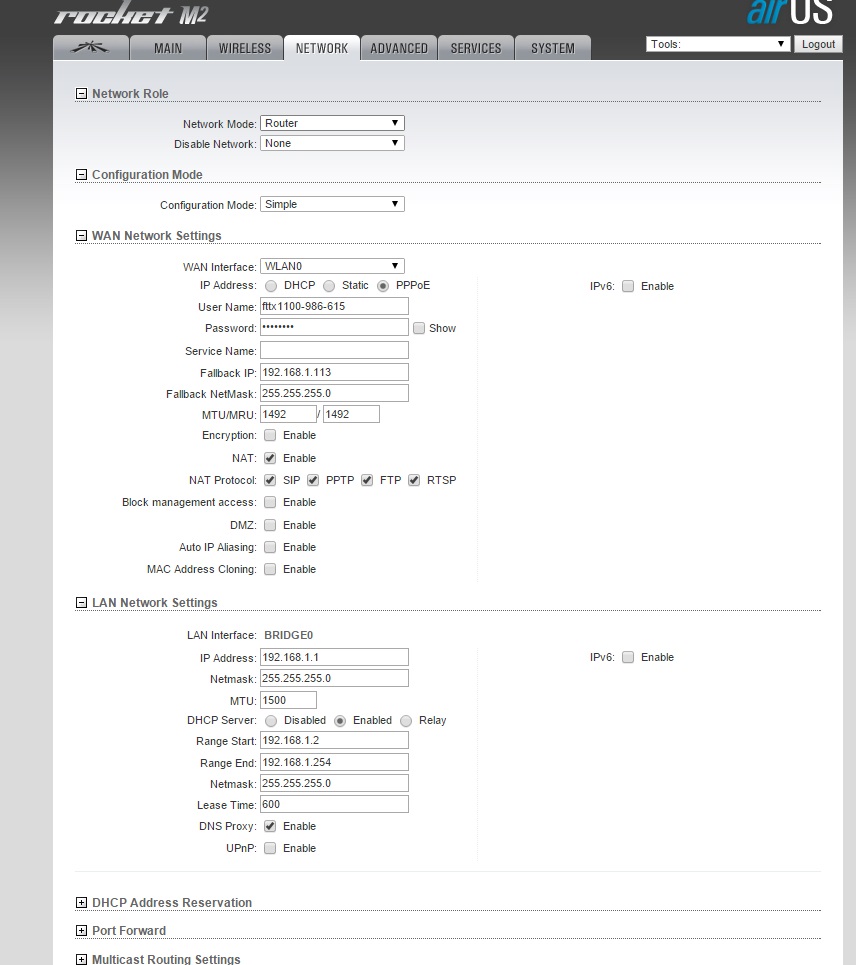Collapse the Network Role section
Screen dimensions: 856x965
81,94
